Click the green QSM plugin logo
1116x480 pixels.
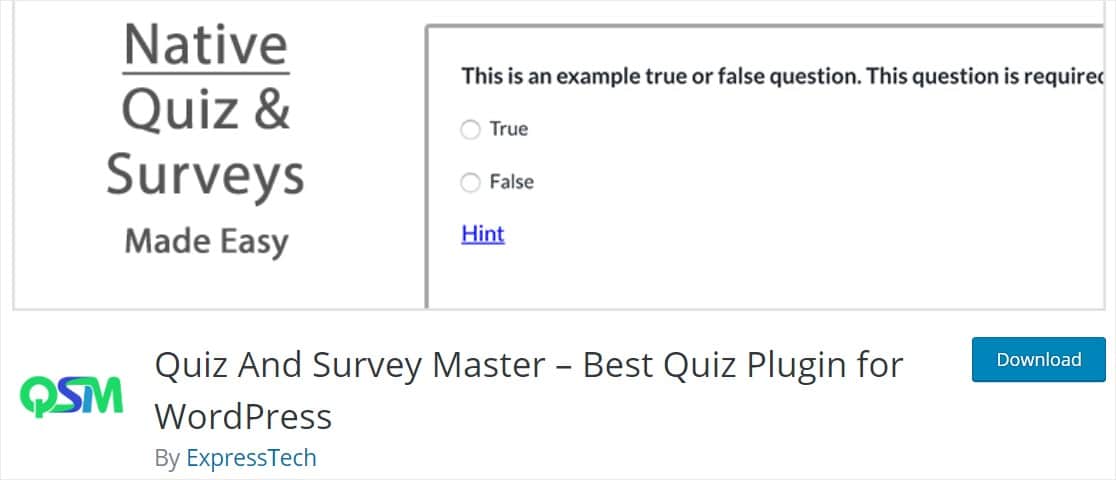70,397
